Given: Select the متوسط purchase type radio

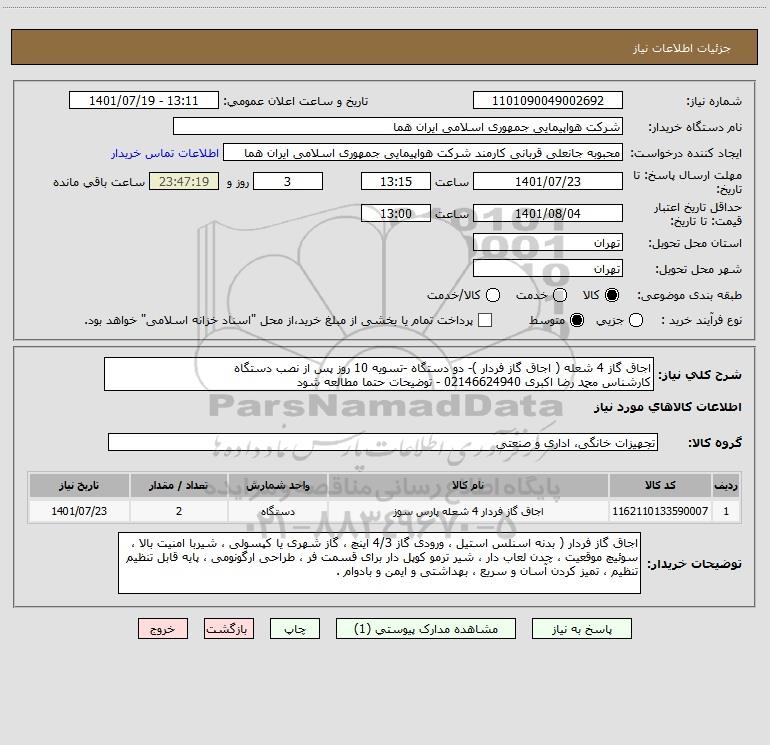Looking at the screenshot, I should [577, 320].
